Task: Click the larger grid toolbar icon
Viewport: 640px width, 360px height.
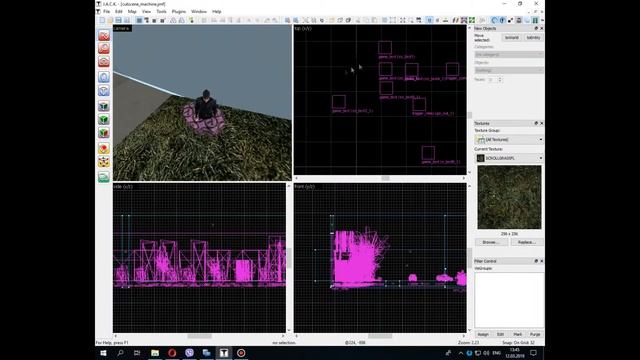Action: tap(162, 20)
